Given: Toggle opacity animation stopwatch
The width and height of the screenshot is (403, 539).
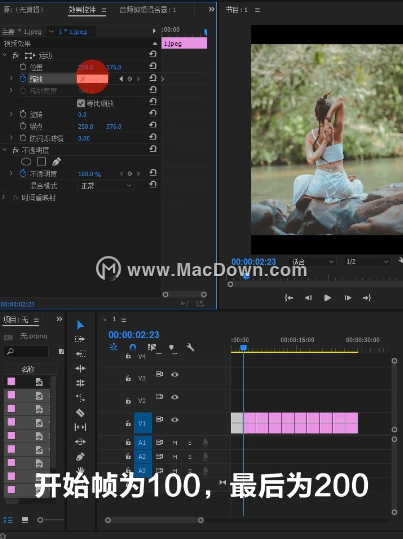Looking at the screenshot, I should [23, 173].
